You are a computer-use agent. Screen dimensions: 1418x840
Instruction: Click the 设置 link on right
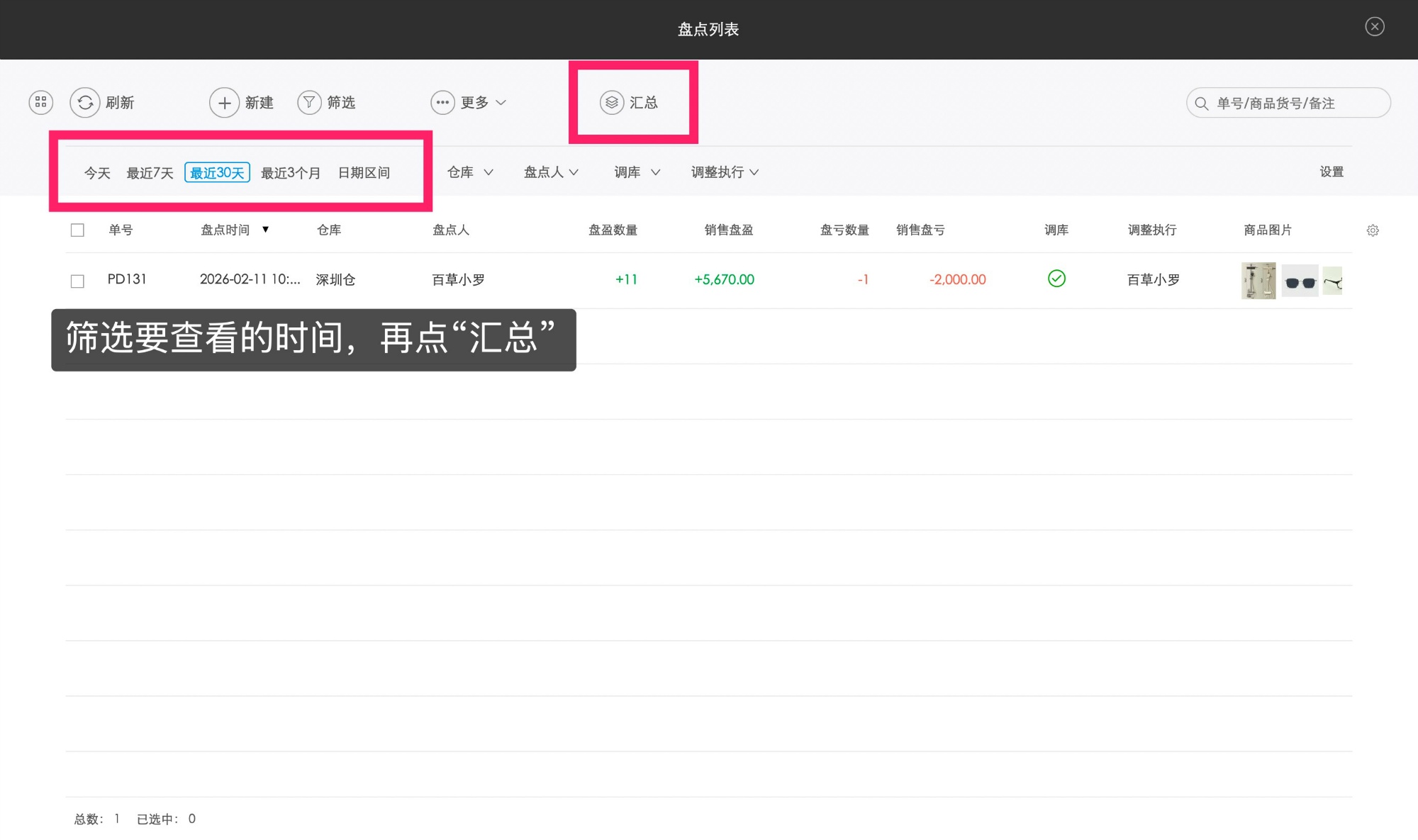(1331, 172)
